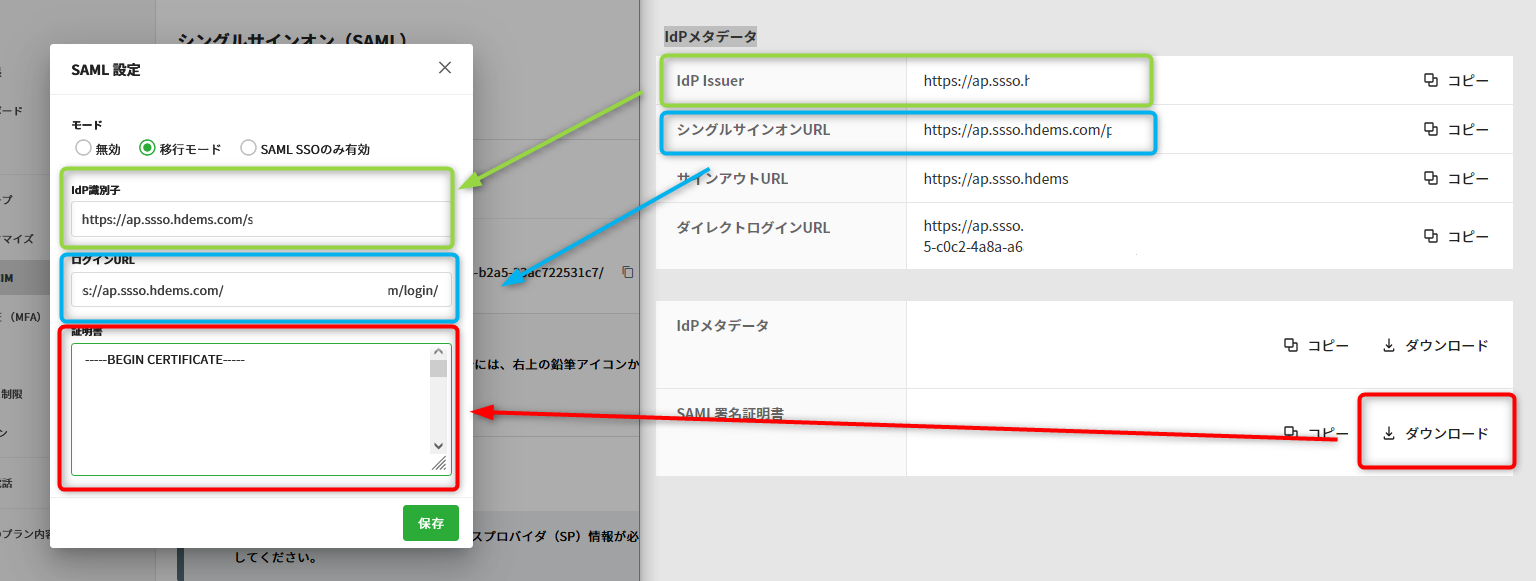Choose SAML SSOのみ有効 mode

point(249,148)
